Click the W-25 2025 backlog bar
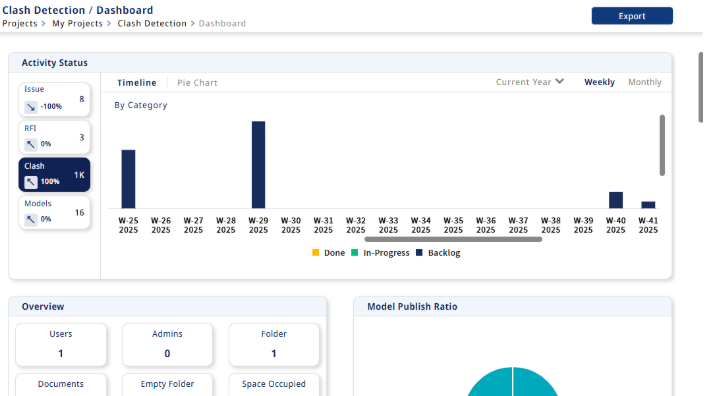The image size is (705, 396). (128, 179)
